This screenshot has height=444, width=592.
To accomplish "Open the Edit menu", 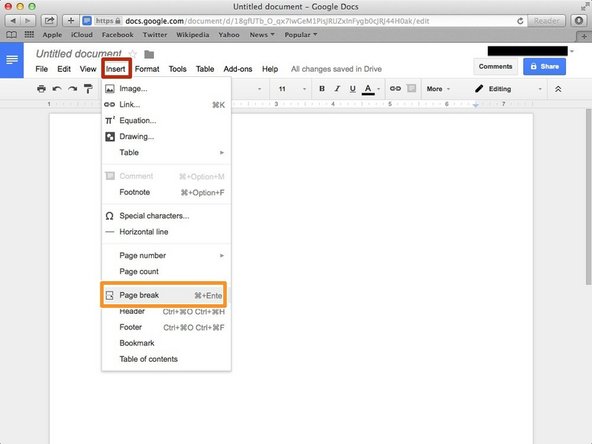I will click(x=64, y=69).
